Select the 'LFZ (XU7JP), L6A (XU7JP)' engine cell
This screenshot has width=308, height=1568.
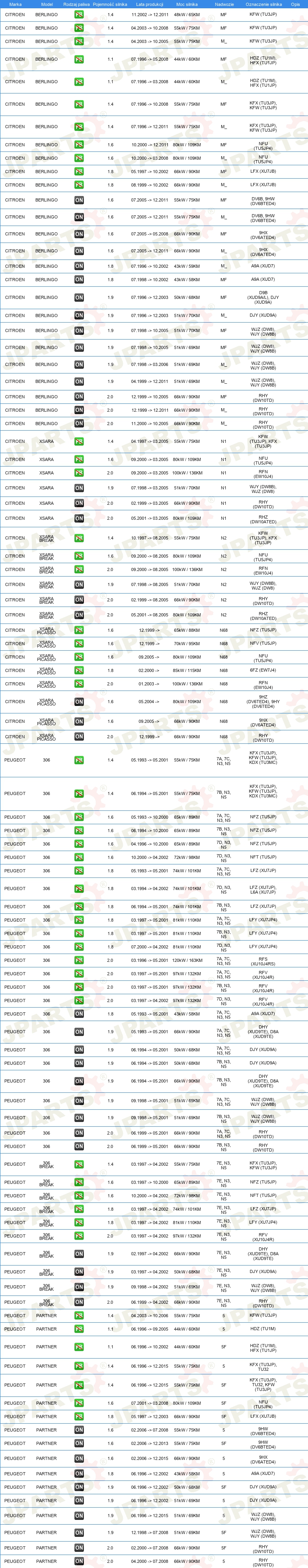click(x=263, y=889)
